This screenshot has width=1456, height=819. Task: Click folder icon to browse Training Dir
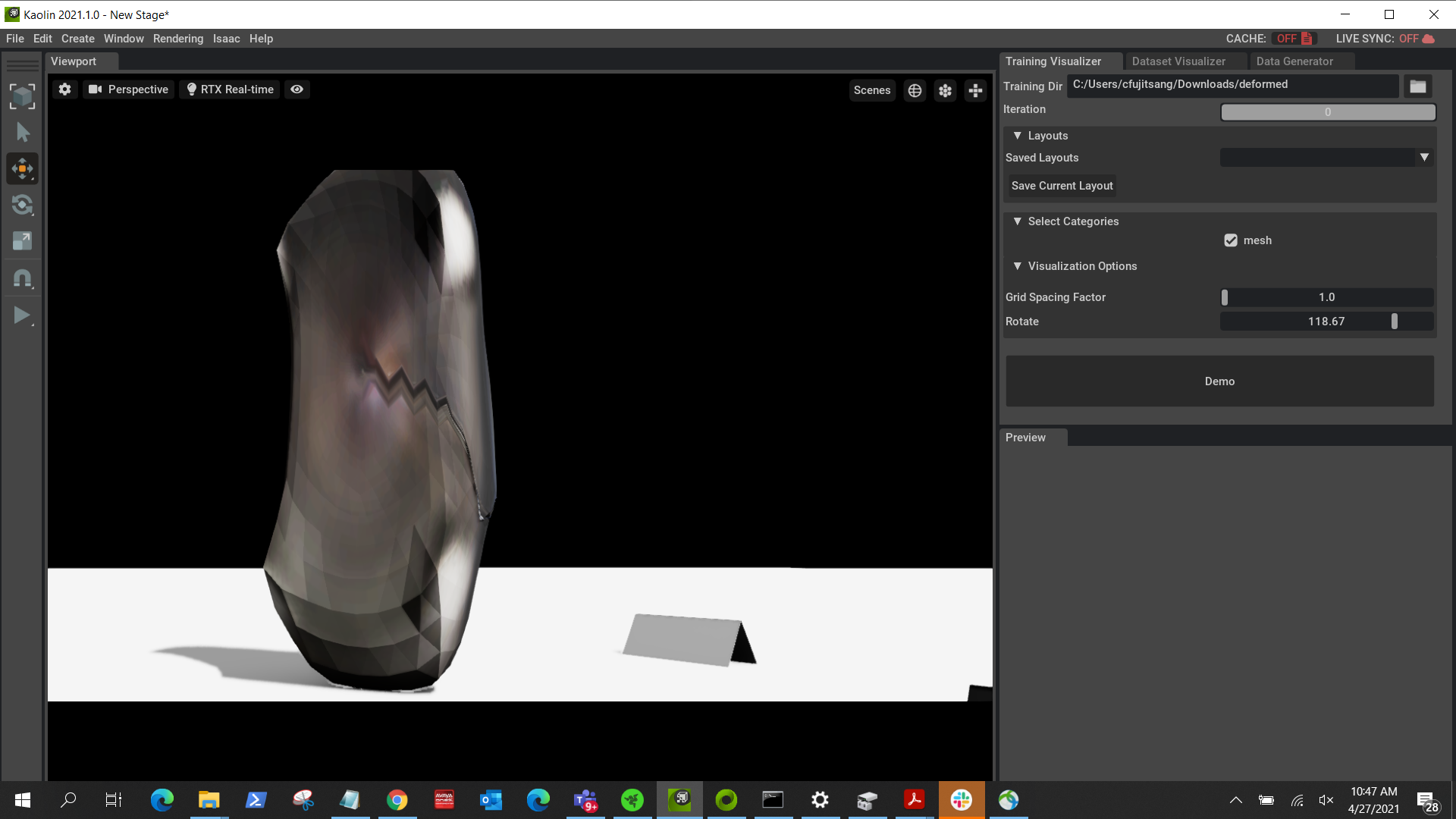click(x=1417, y=86)
